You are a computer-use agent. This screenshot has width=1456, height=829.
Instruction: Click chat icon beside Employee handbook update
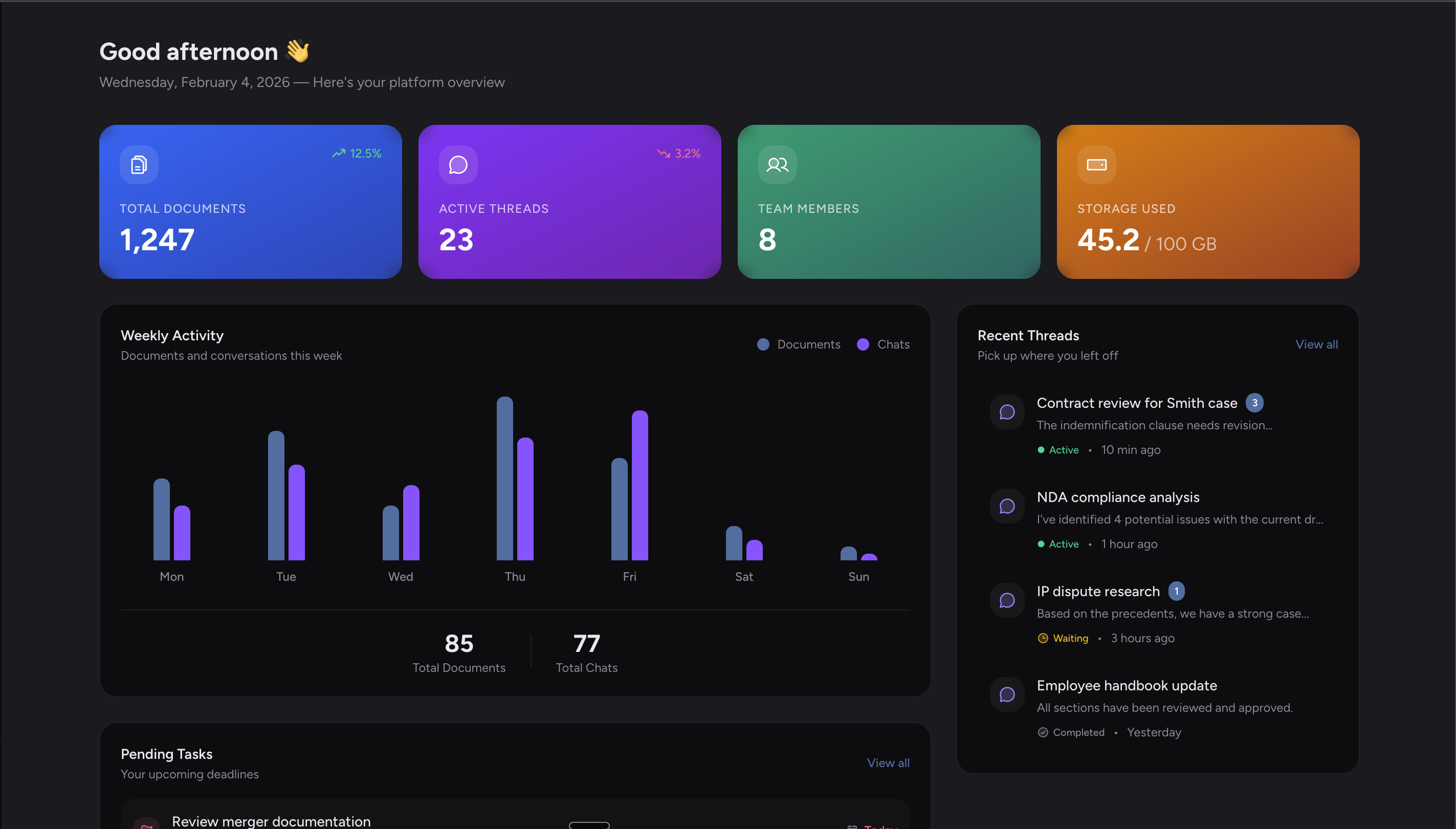(1007, 694)
